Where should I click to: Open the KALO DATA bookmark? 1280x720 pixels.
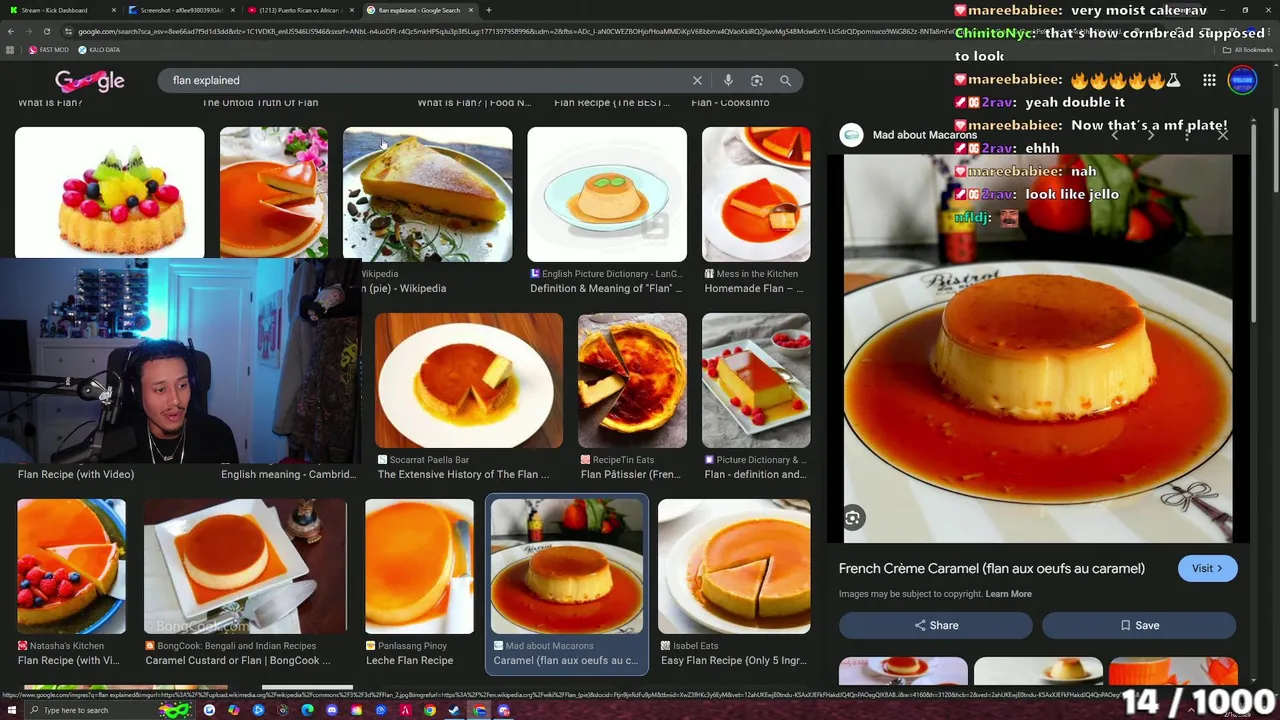click(x=99, y=49)
